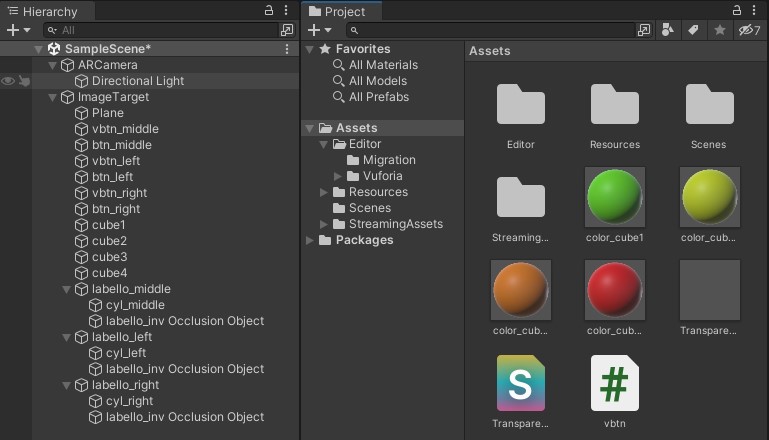Select the cube3 object in Hierarchy
Screen dimensions: 769x440
pyautogui.click(x=108, y=257)
